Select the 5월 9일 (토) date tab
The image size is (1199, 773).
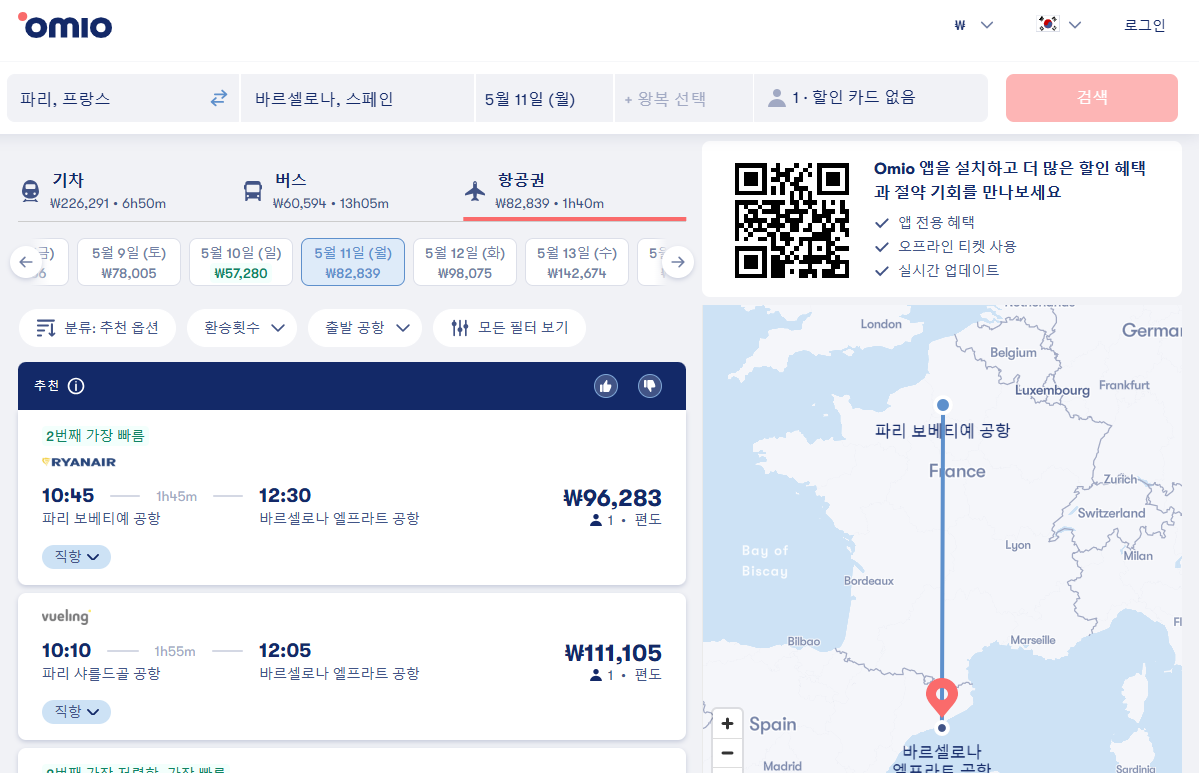tap(128, 262)
